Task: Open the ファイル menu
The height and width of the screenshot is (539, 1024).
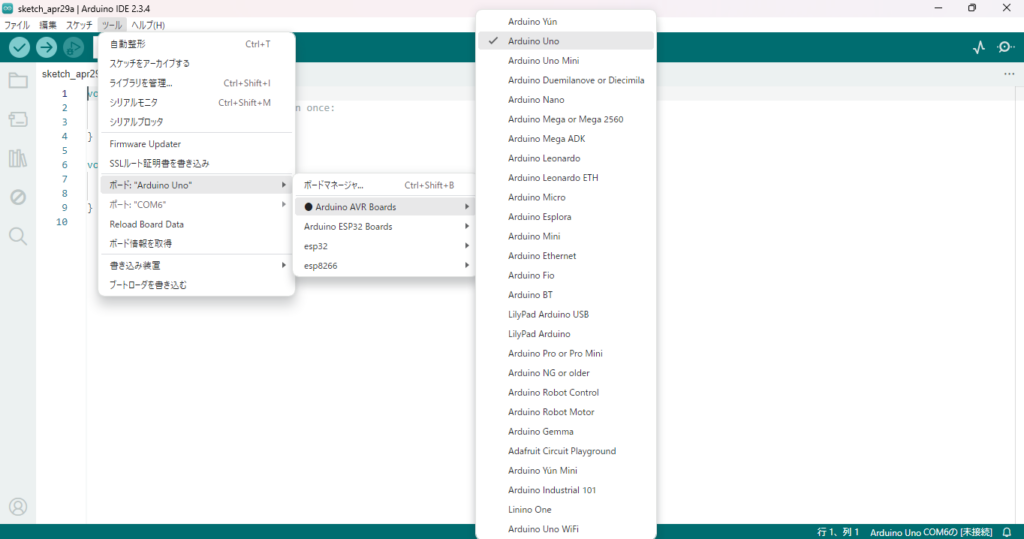Action: click(17, 25)
